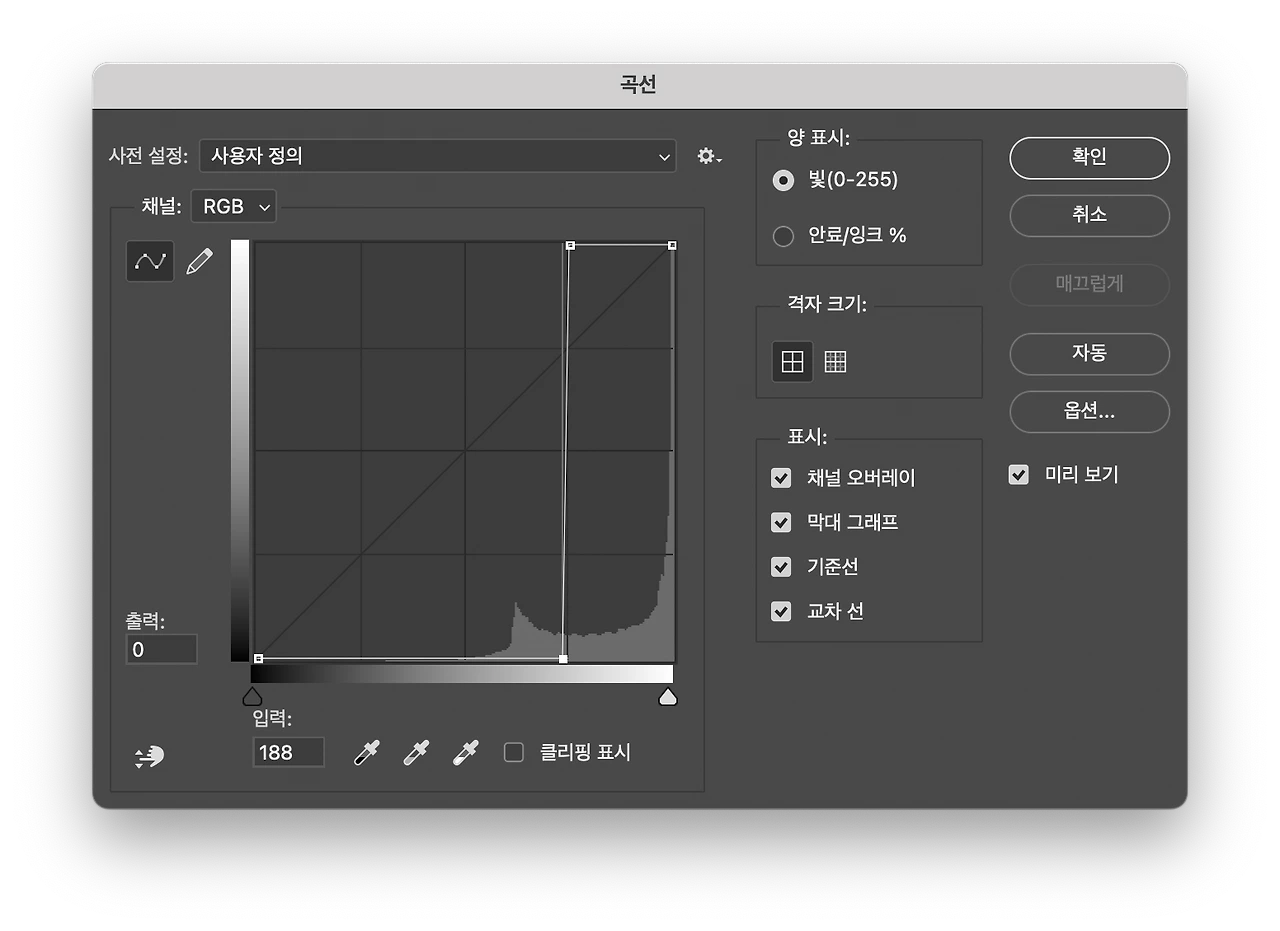Open the 사전 설정 preset dropdown
The height and width of the screenshot is (931, 1280).
(438, 156)
